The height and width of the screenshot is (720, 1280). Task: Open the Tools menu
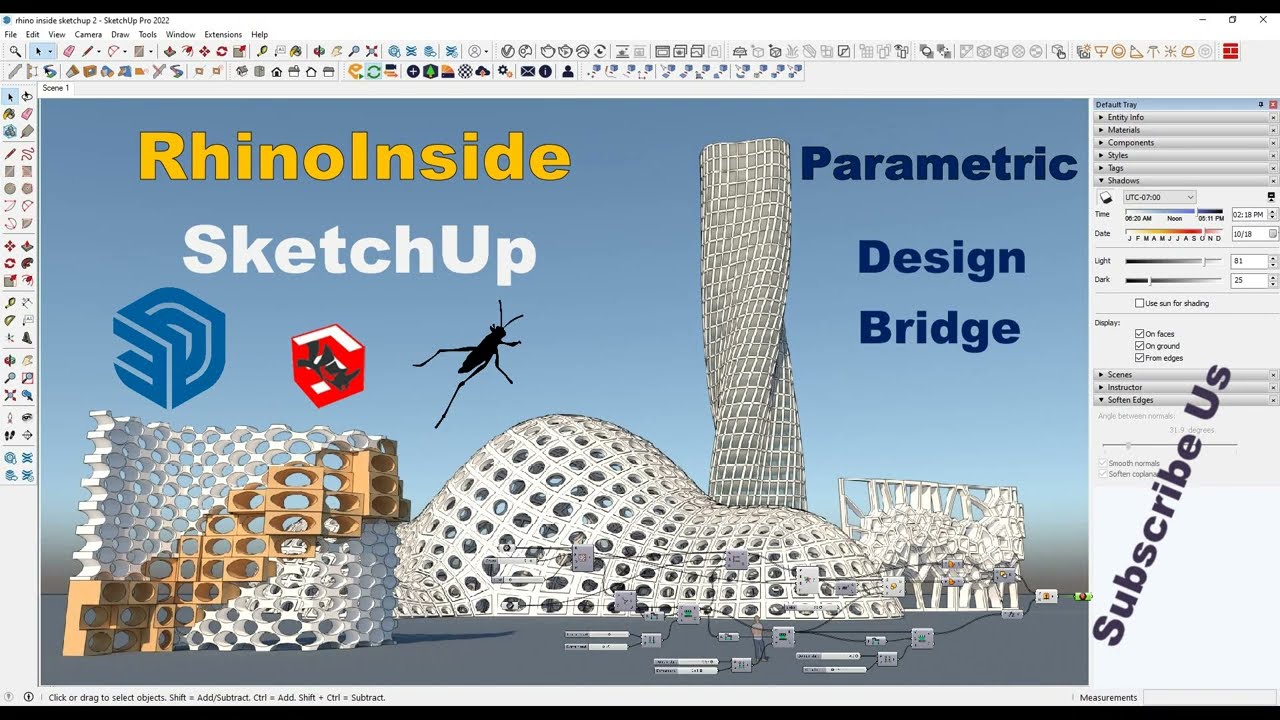tap(148, 34)
